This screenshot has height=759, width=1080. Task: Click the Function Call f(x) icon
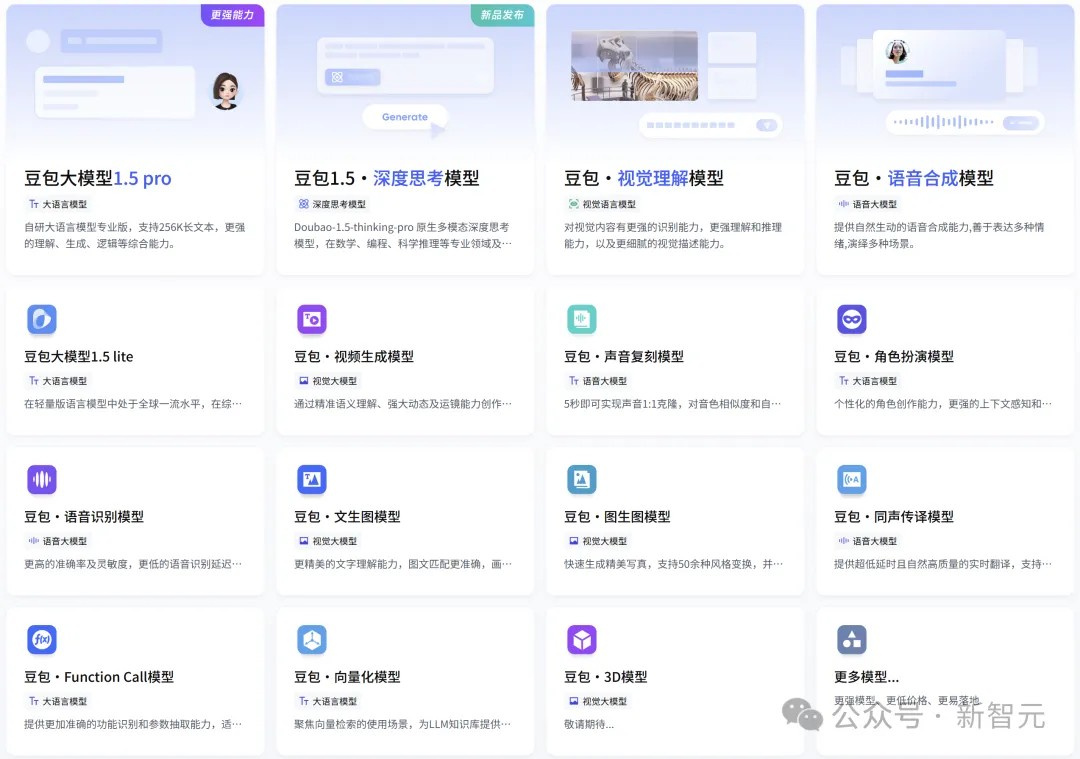[x=42, y=640]
